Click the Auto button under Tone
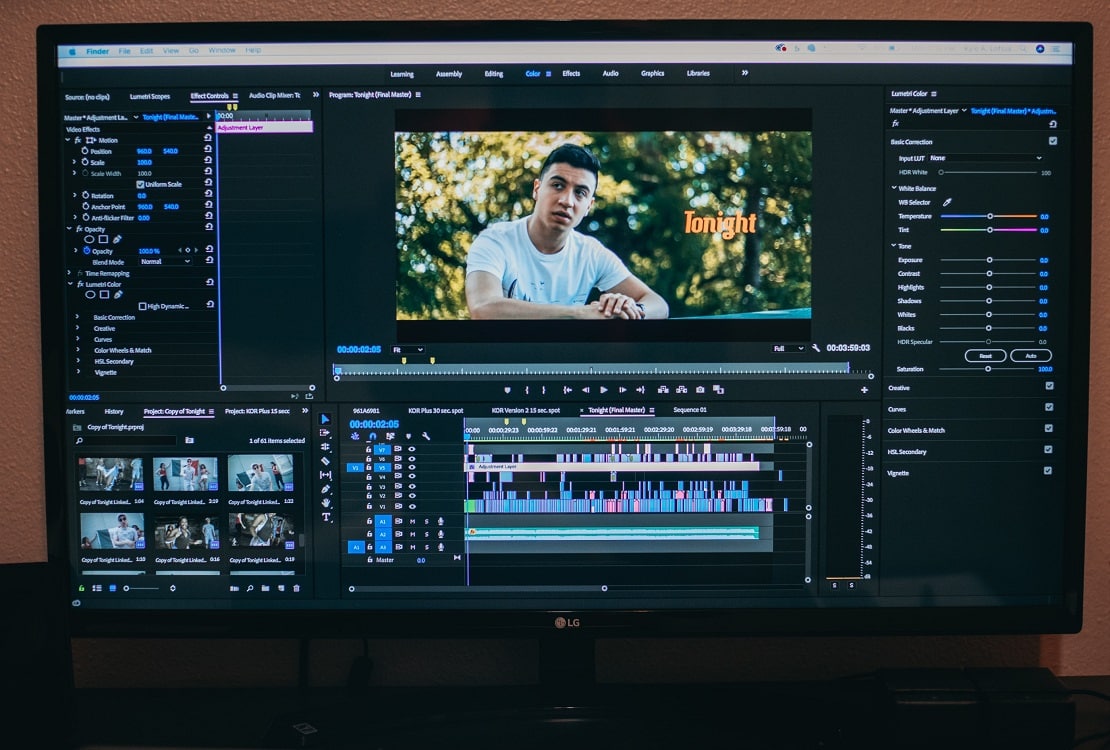1110x750 pixels. (1030, 356)
